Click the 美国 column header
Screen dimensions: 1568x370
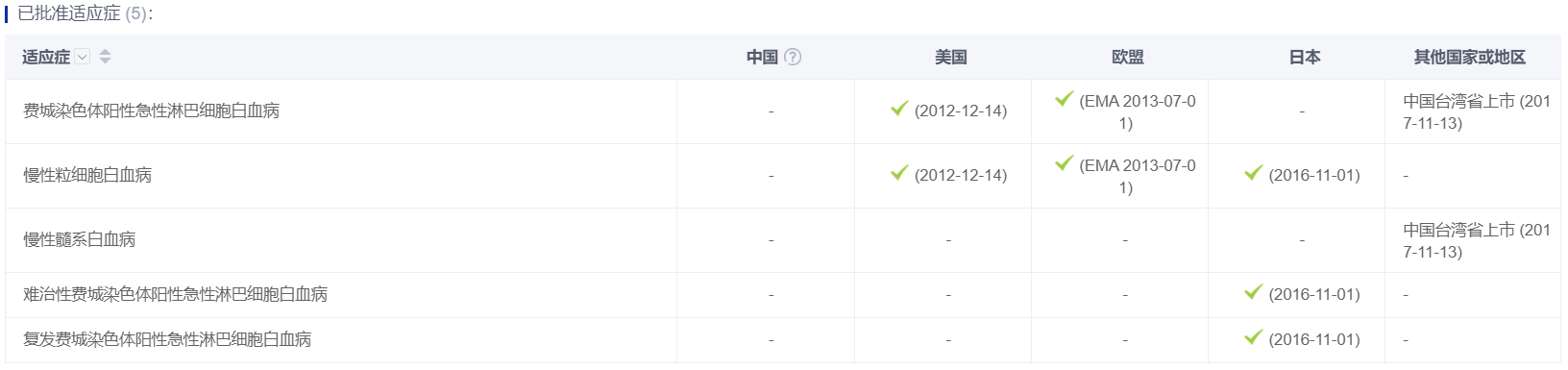(x=951, y=57)
